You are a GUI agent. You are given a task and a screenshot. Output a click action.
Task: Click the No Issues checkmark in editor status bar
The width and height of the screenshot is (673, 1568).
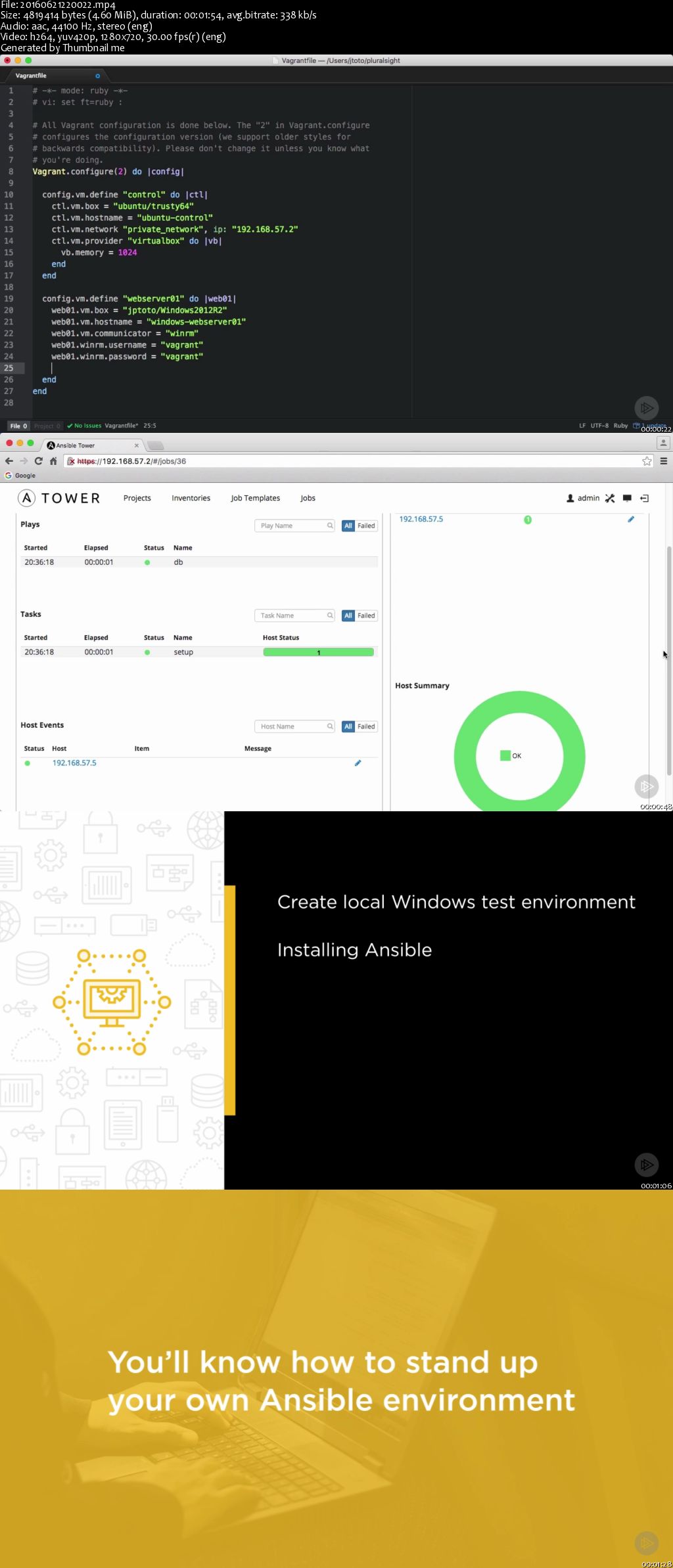click(70, 426)
